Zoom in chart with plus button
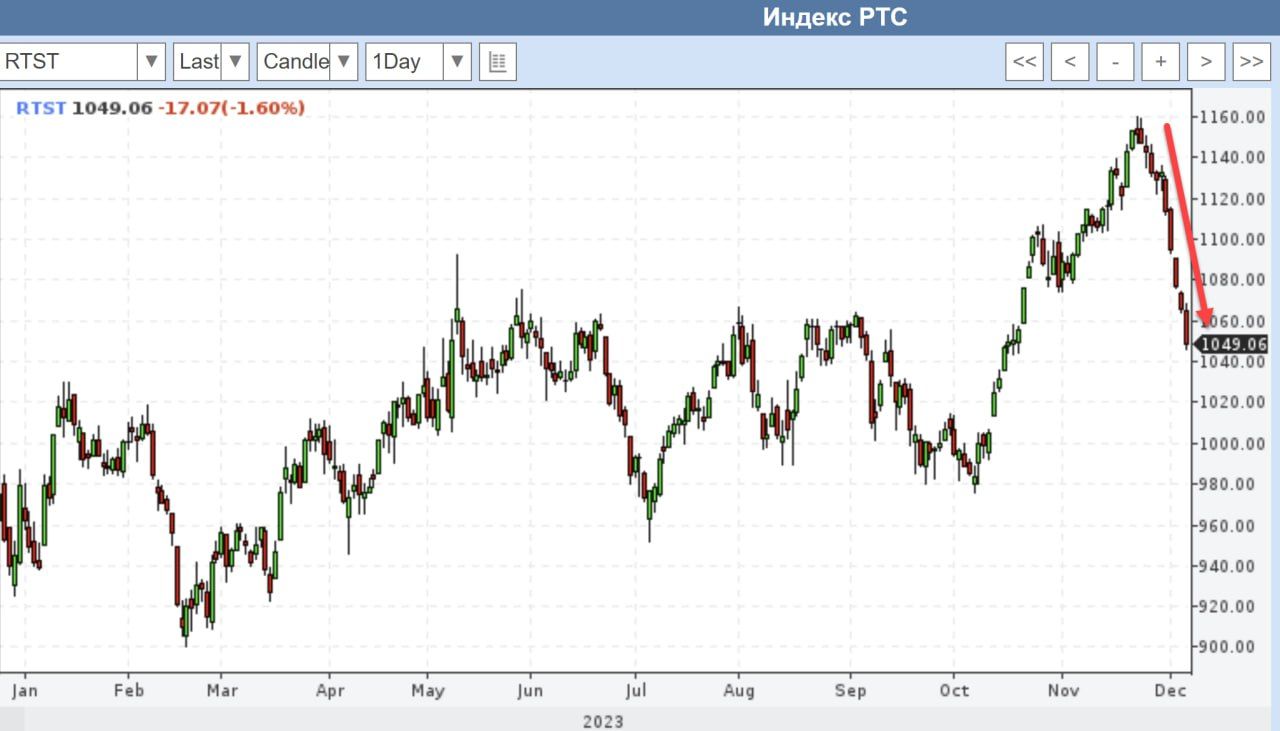 [1160, 61]
